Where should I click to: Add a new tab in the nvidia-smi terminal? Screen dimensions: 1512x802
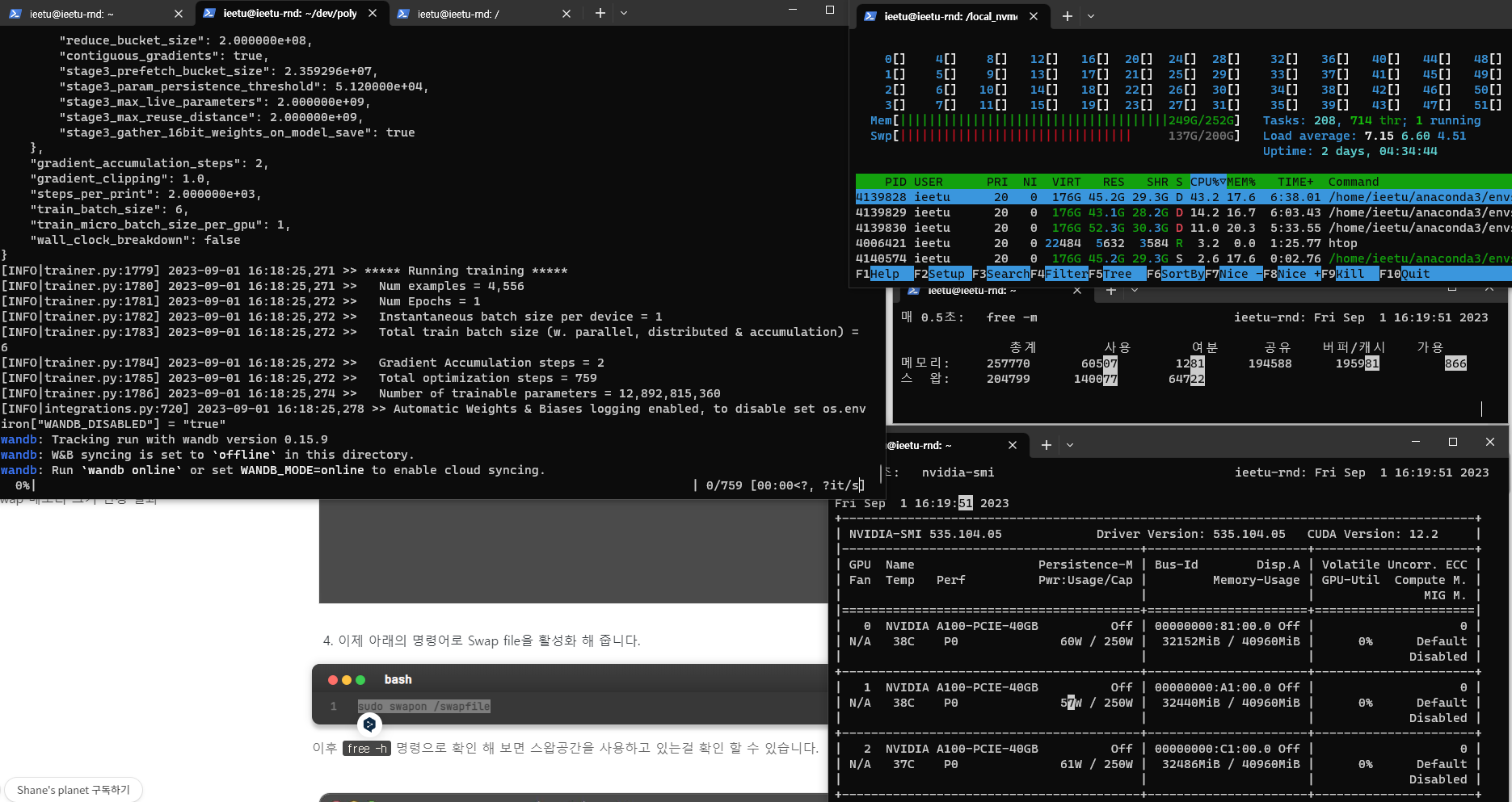[x=1046, y=445]
